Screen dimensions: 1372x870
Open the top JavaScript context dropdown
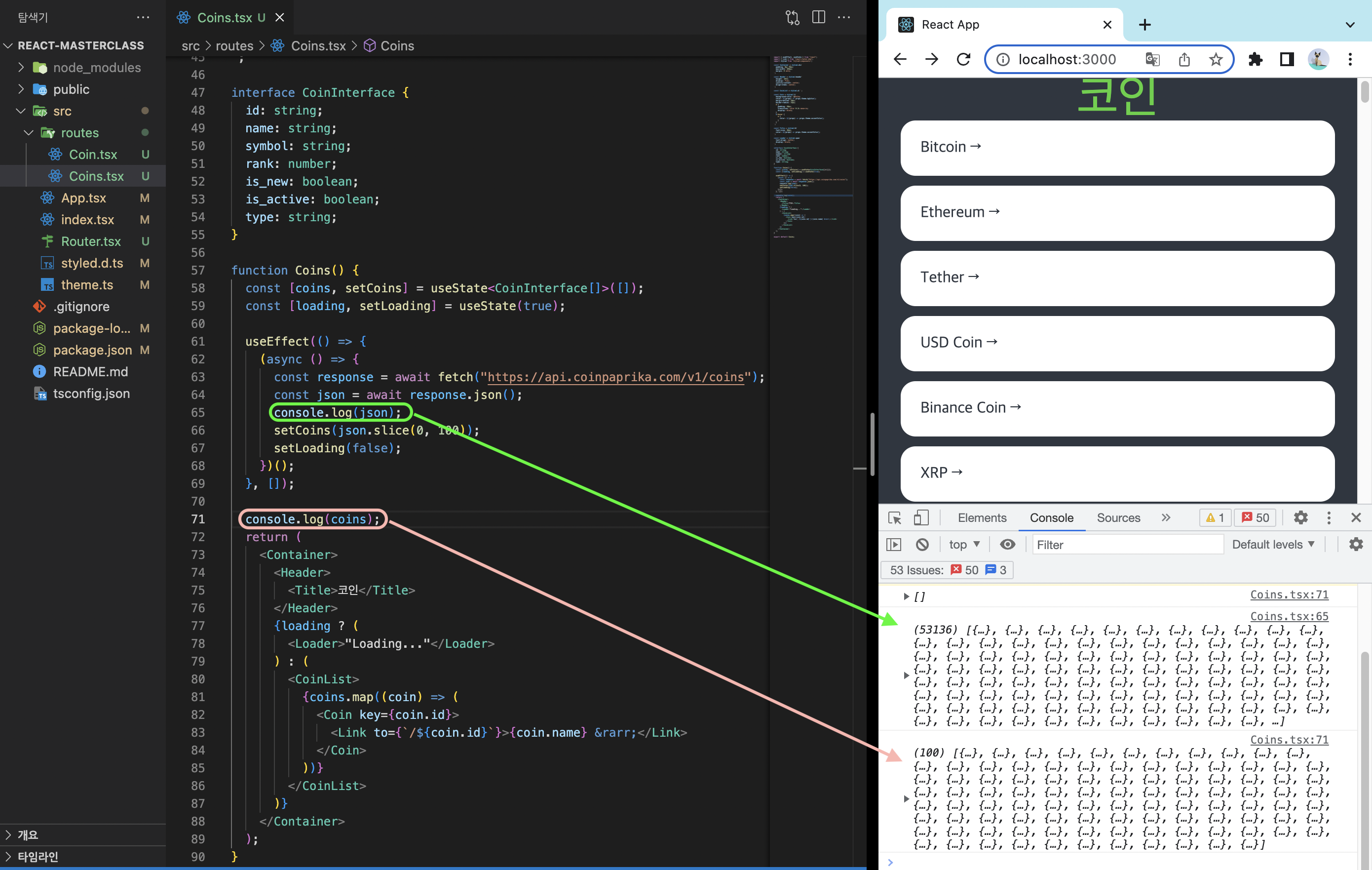click(x=964, y=545)
